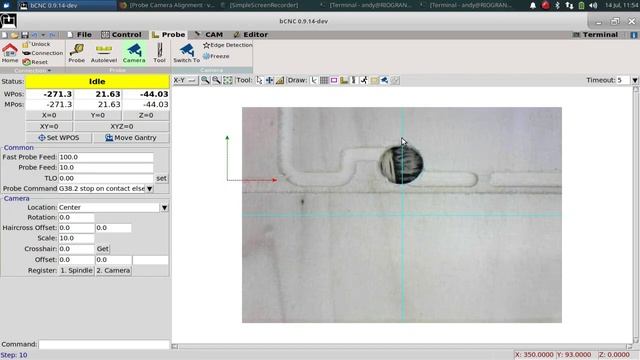Click Register 1. Spindle button
Image resolution: width=640 pixels, height=360 pixels.
point(76,271)
